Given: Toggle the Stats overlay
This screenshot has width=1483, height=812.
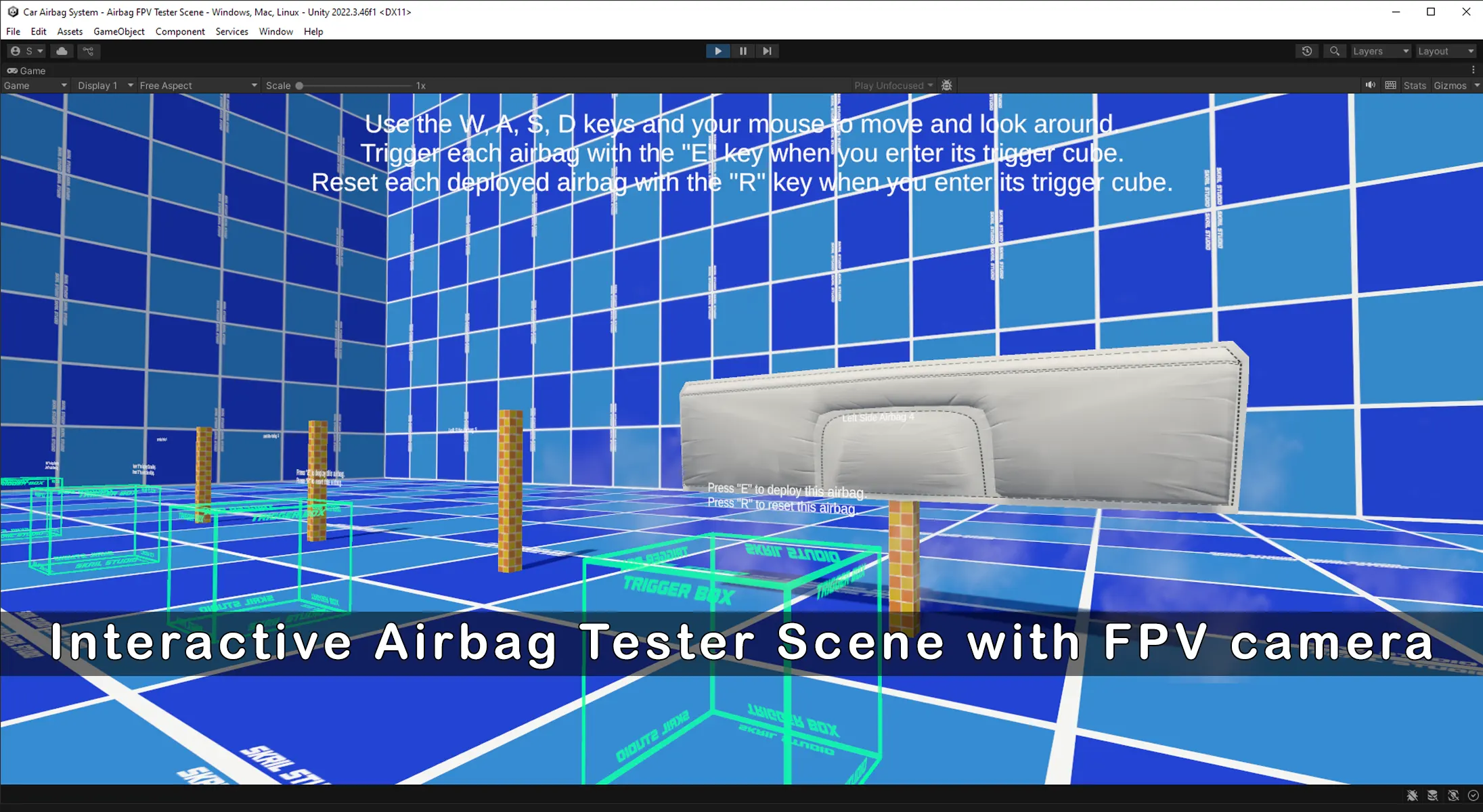Looking at the screenshot, I should [1414, 85].
